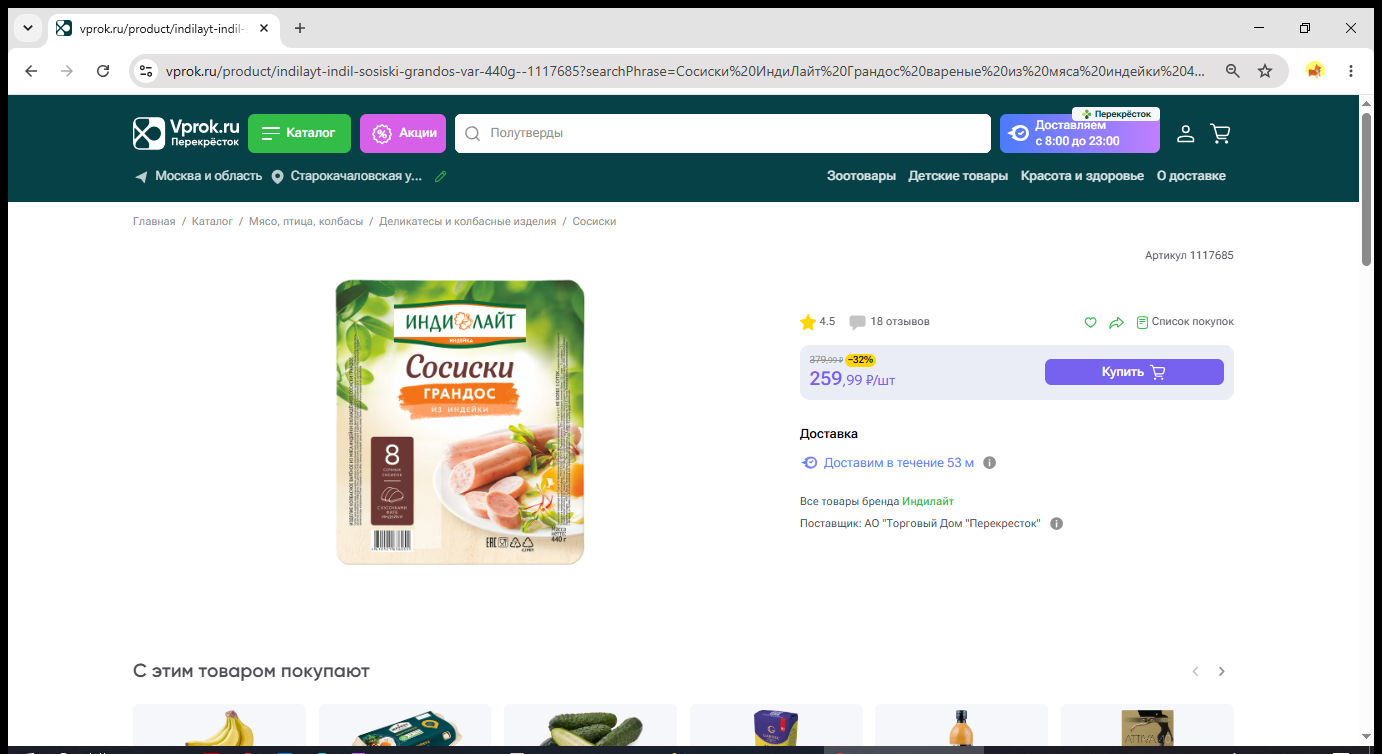Click the Перекрёсток badge above delivery button

[x=1116, y=114]
